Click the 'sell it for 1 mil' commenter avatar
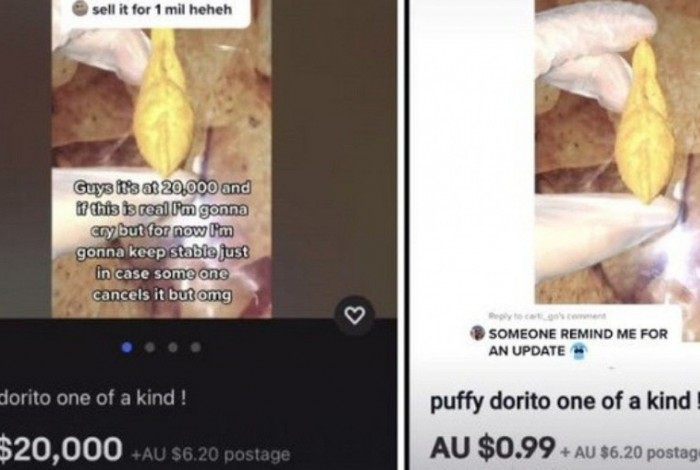 (x=80, y=8)
